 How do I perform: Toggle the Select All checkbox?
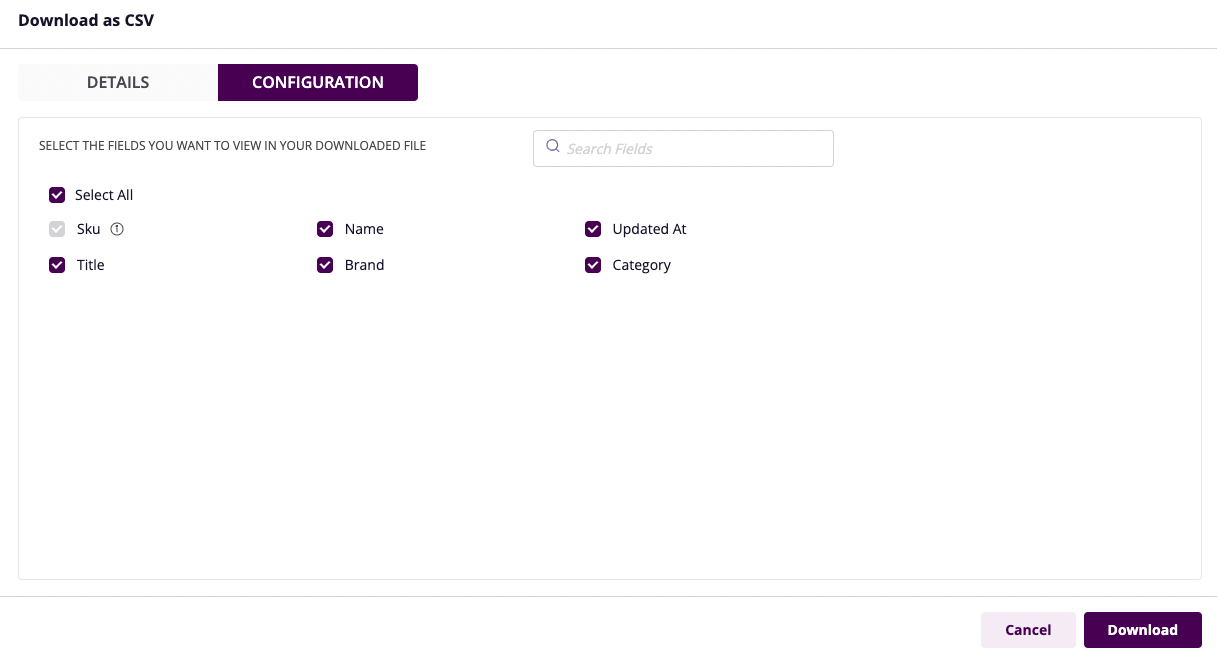57,195
